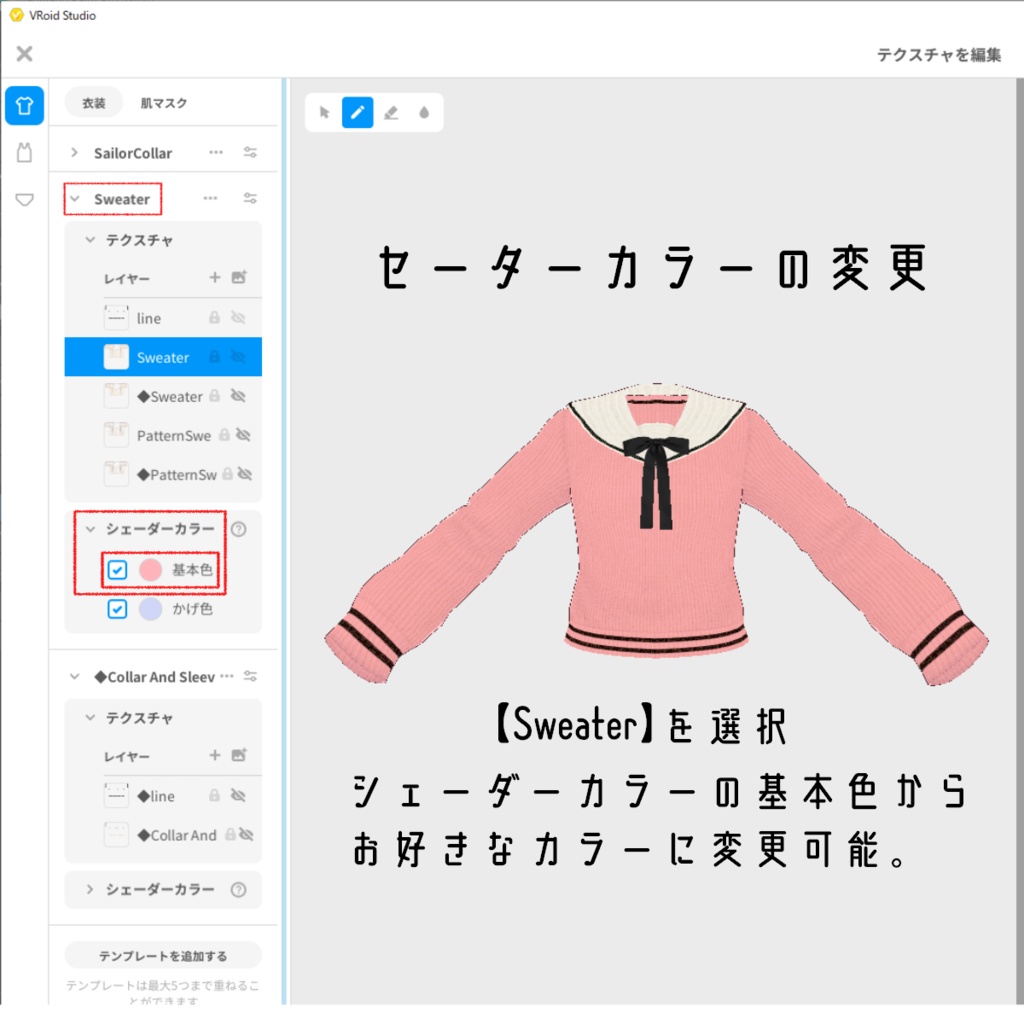This screenshot has width=1024, height=1024.
Task: Select the eraser tool
Action: pyautogui.click(x=390, y=113)
